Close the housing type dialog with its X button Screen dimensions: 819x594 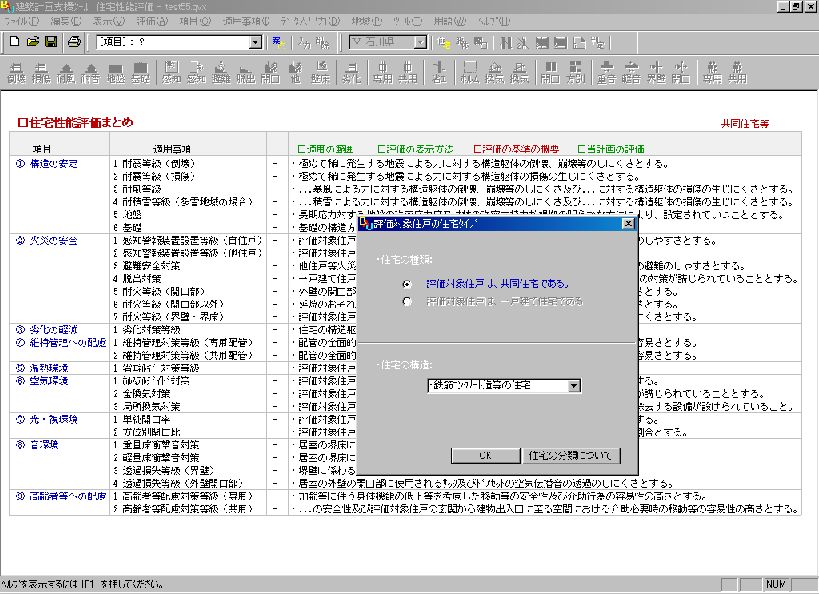pos(628,224)
